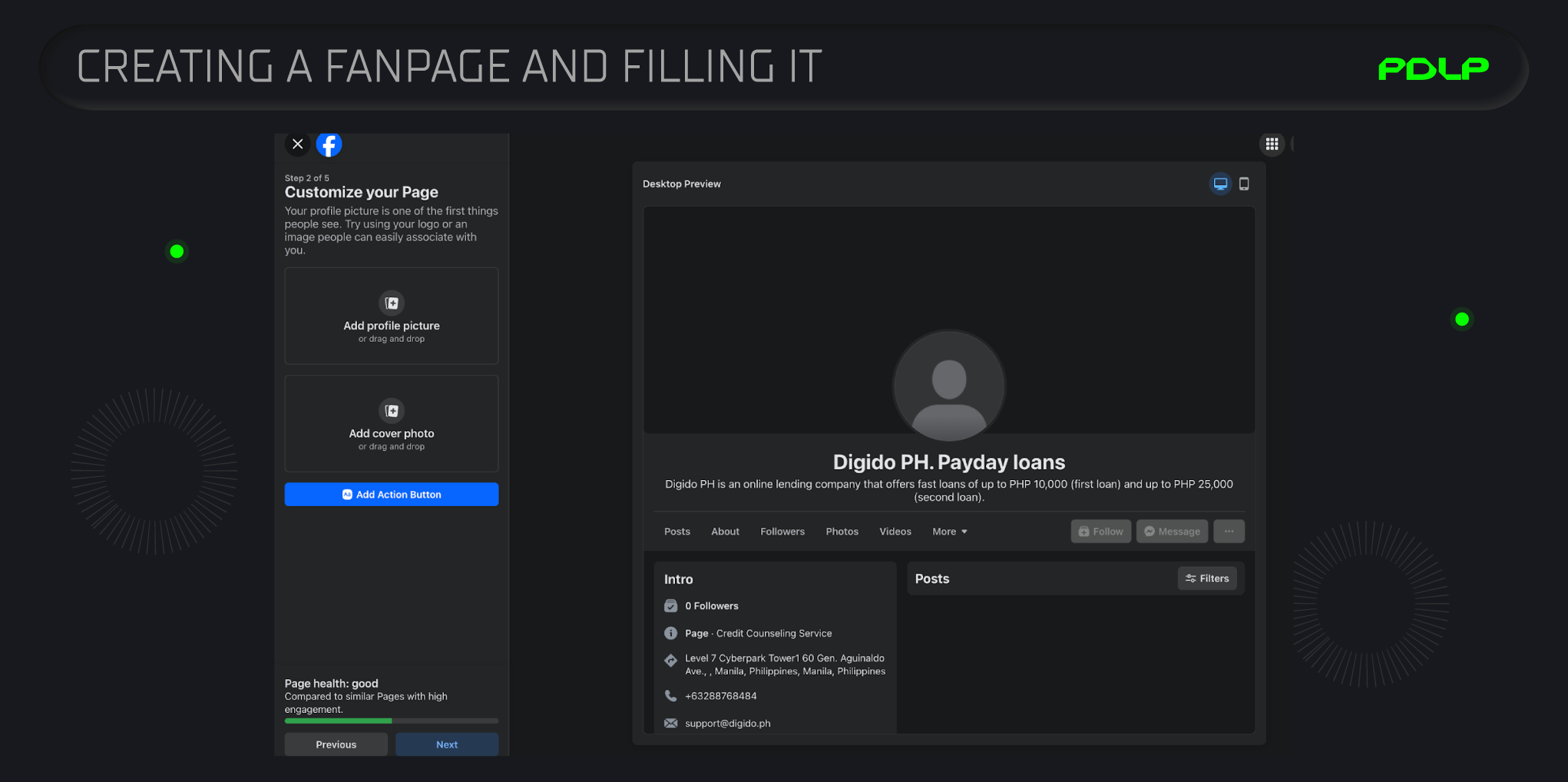Image resolution: width=1568 pixels, height=782 pixels.
Task: Click 'Credit Counseling Service' category text
Action: click(x=774, y=634)
